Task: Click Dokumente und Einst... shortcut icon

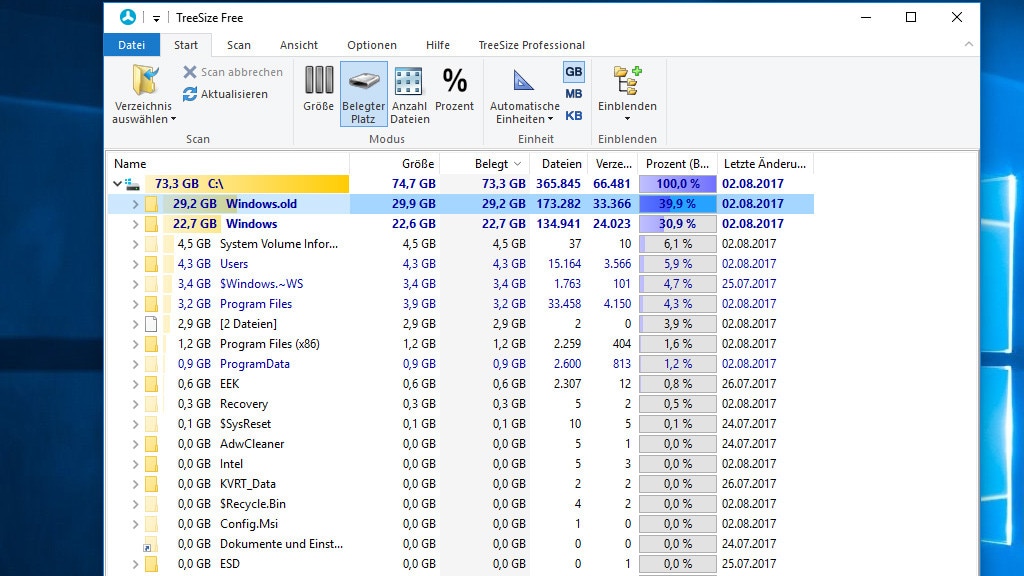Action: tap(151, 544)
